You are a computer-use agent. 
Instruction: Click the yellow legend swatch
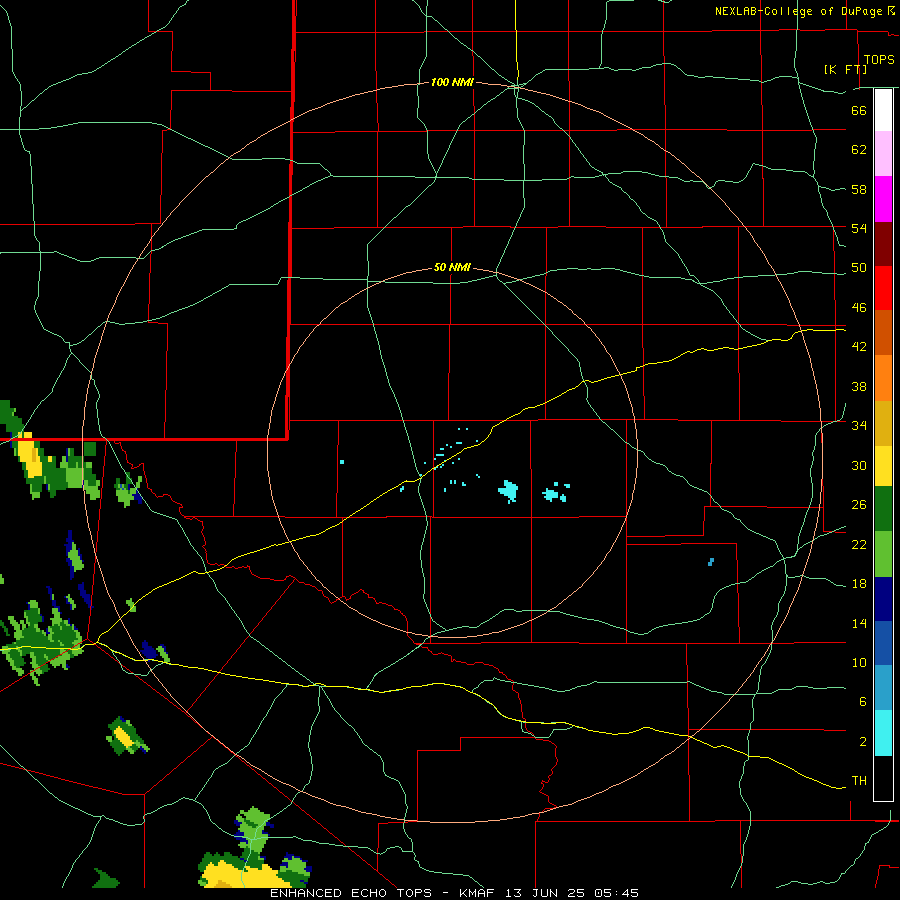pos(883,466)
